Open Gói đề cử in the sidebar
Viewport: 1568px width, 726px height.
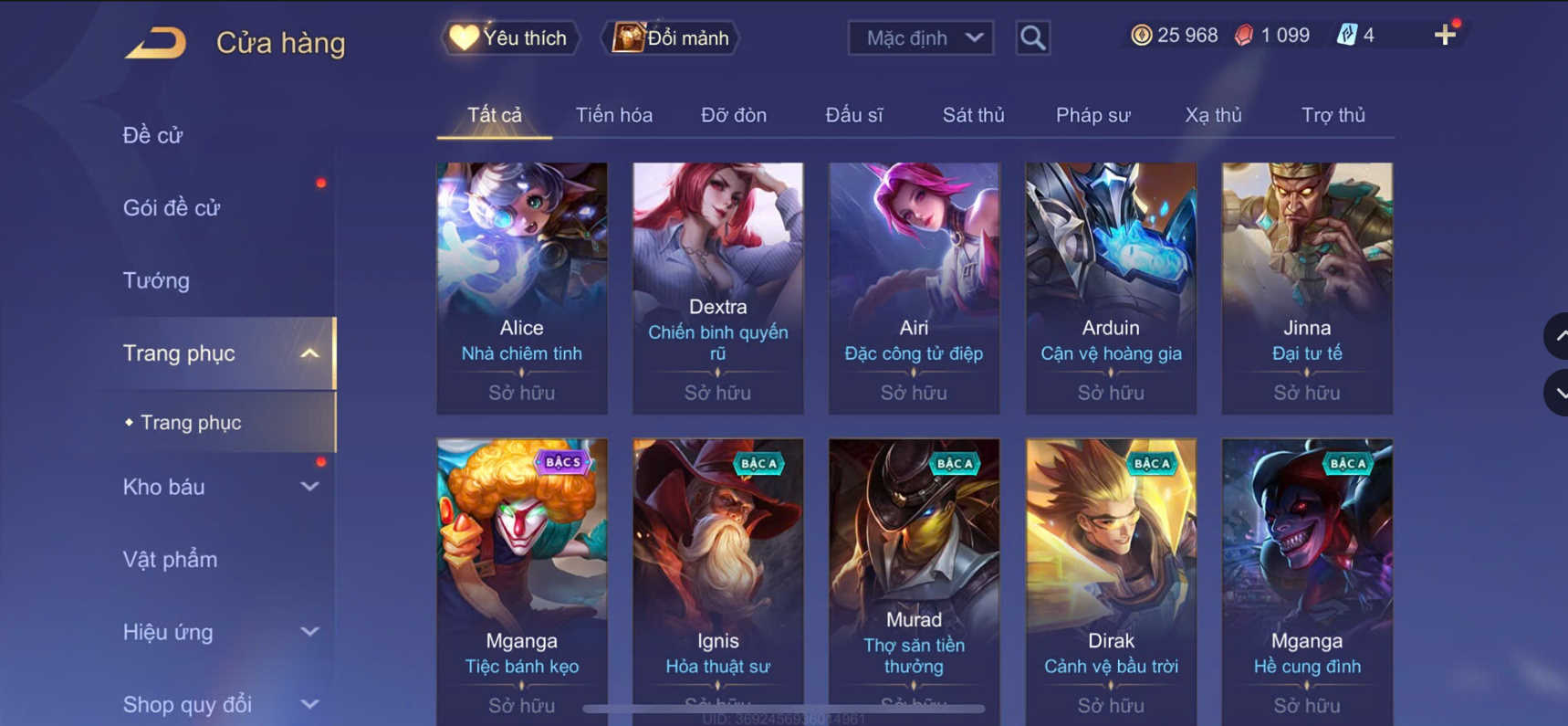[x=172, y=208]
